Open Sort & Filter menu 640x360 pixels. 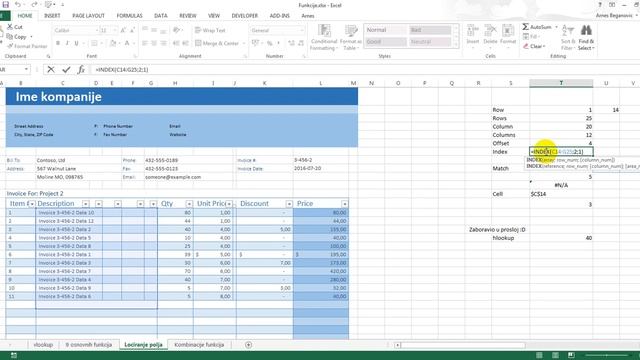coord(568,37)
